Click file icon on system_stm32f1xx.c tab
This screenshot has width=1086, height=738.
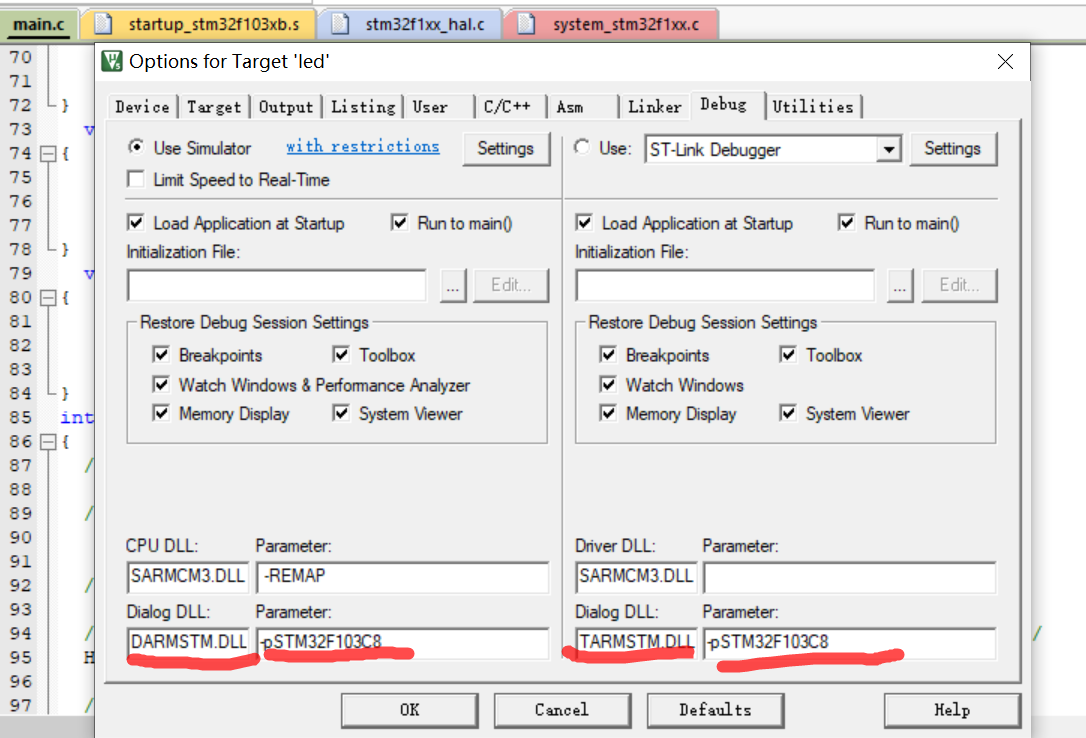pos(526,24)
